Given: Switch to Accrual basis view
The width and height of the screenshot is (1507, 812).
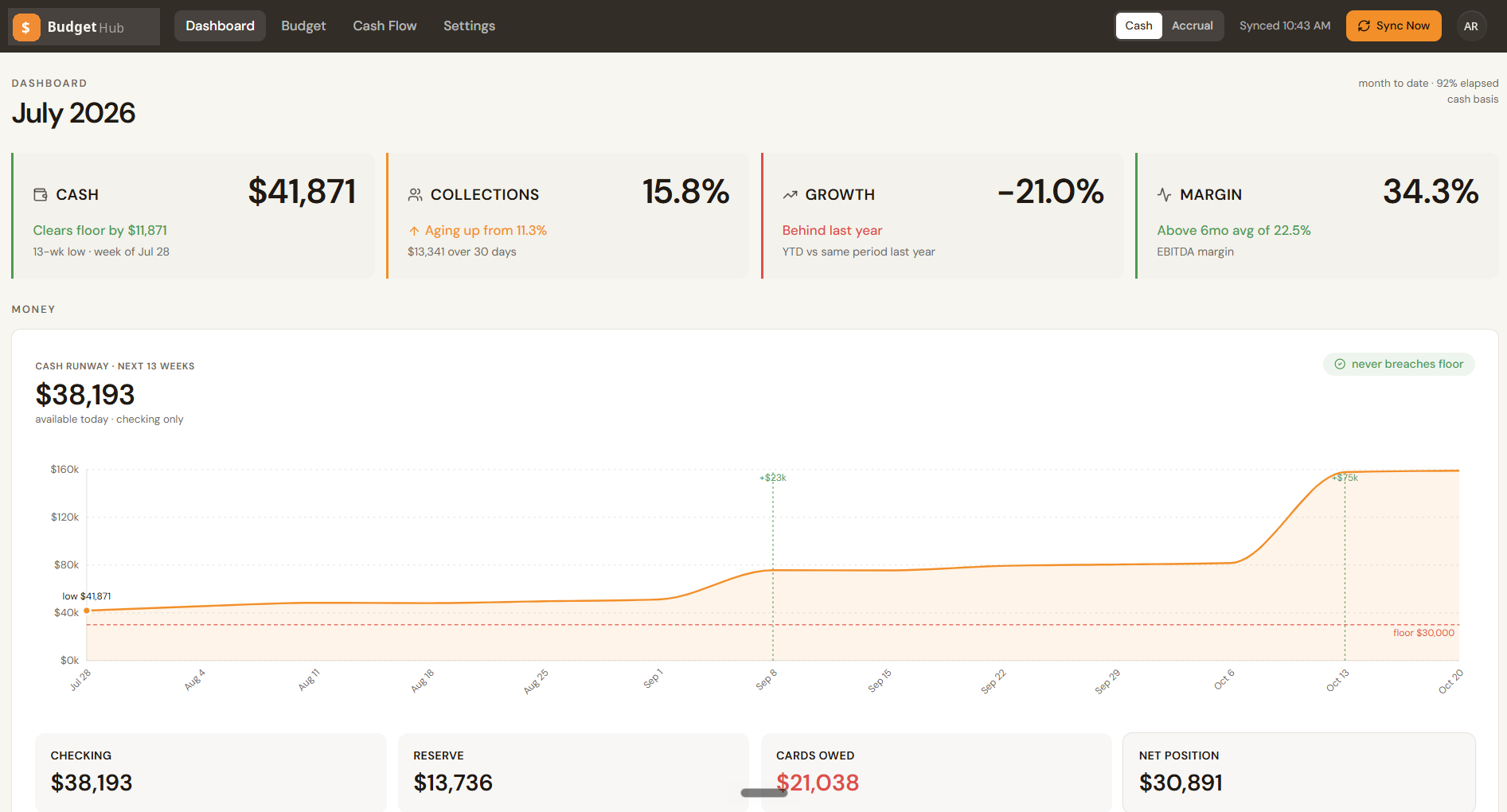Looking at the screenshot, I should (x=1192, y=25).
